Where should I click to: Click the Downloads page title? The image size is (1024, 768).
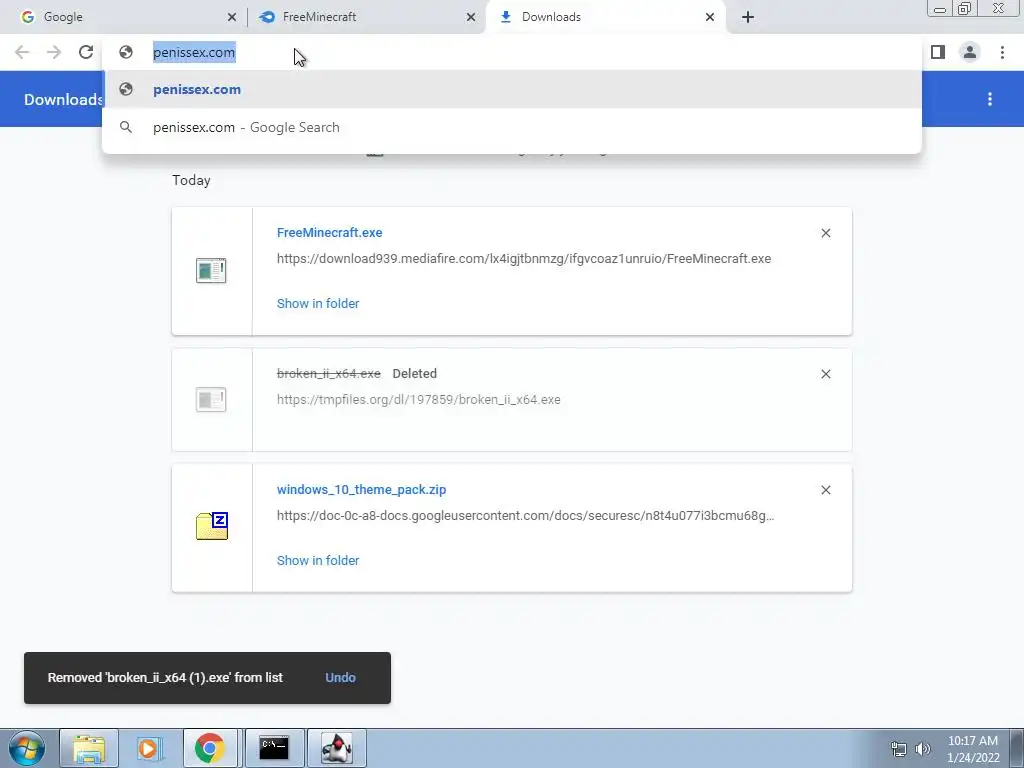point(63,99)
